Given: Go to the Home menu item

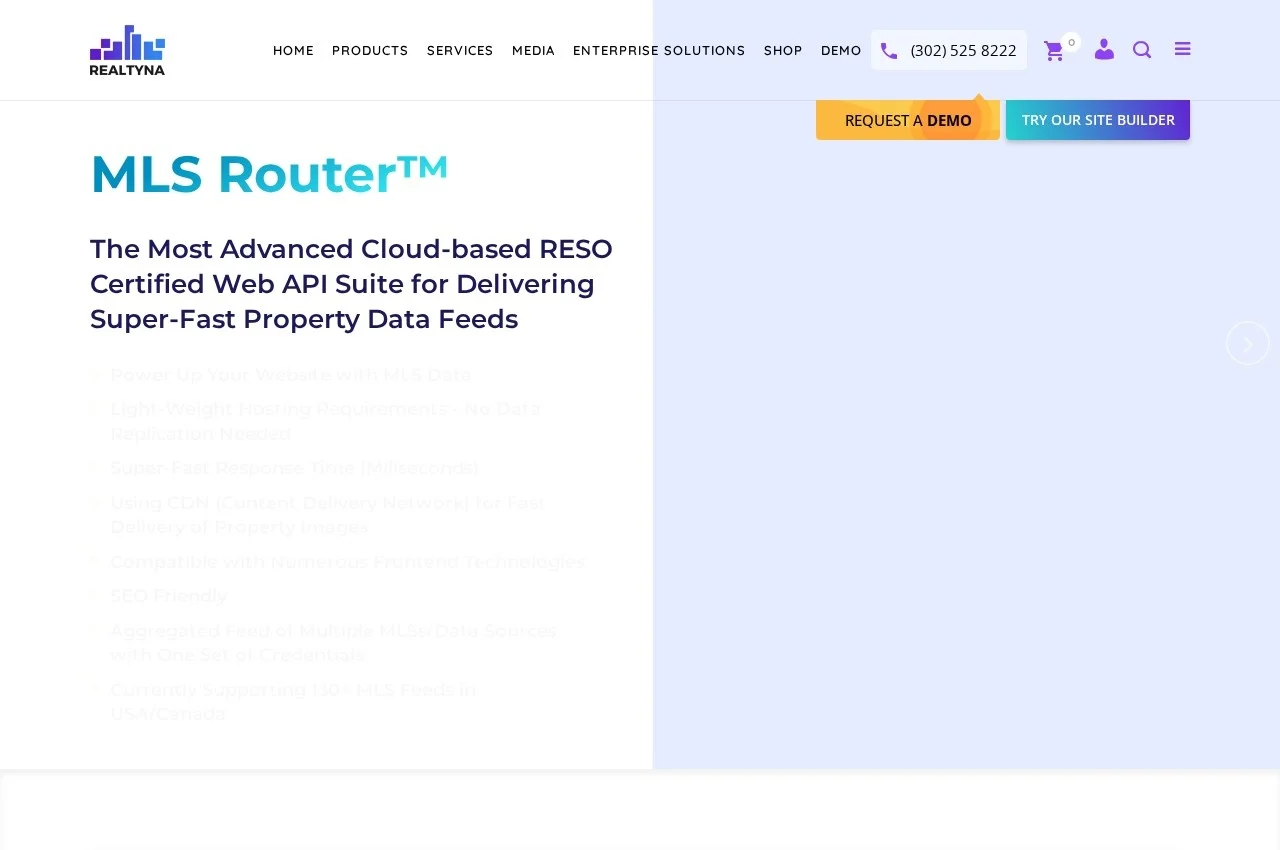Looking at the screenshot, I should [293, 50].
